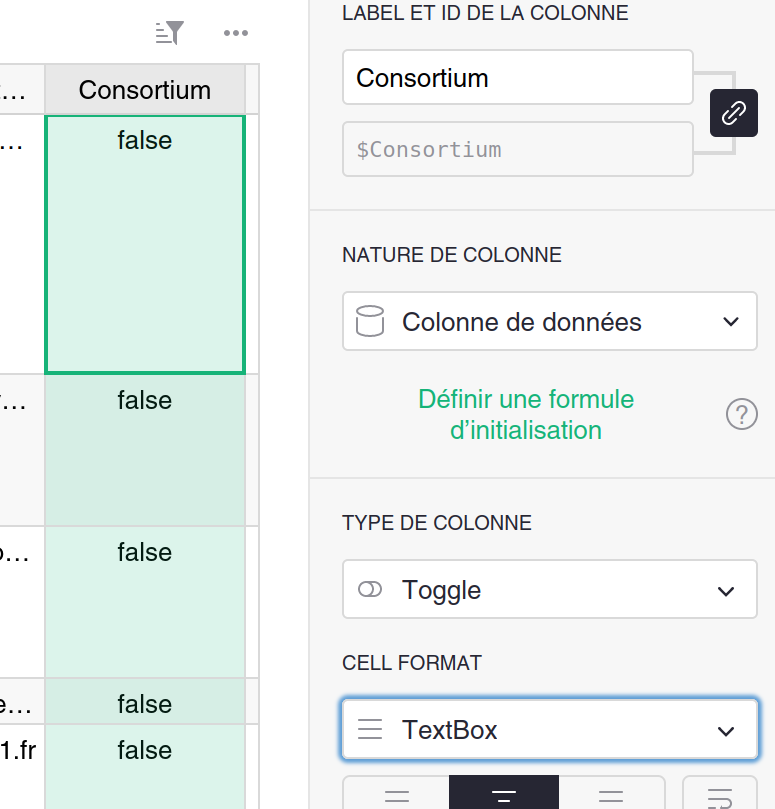Click the Consortium label input field
This screenshot has width=775, height=809.
point(517,77)
